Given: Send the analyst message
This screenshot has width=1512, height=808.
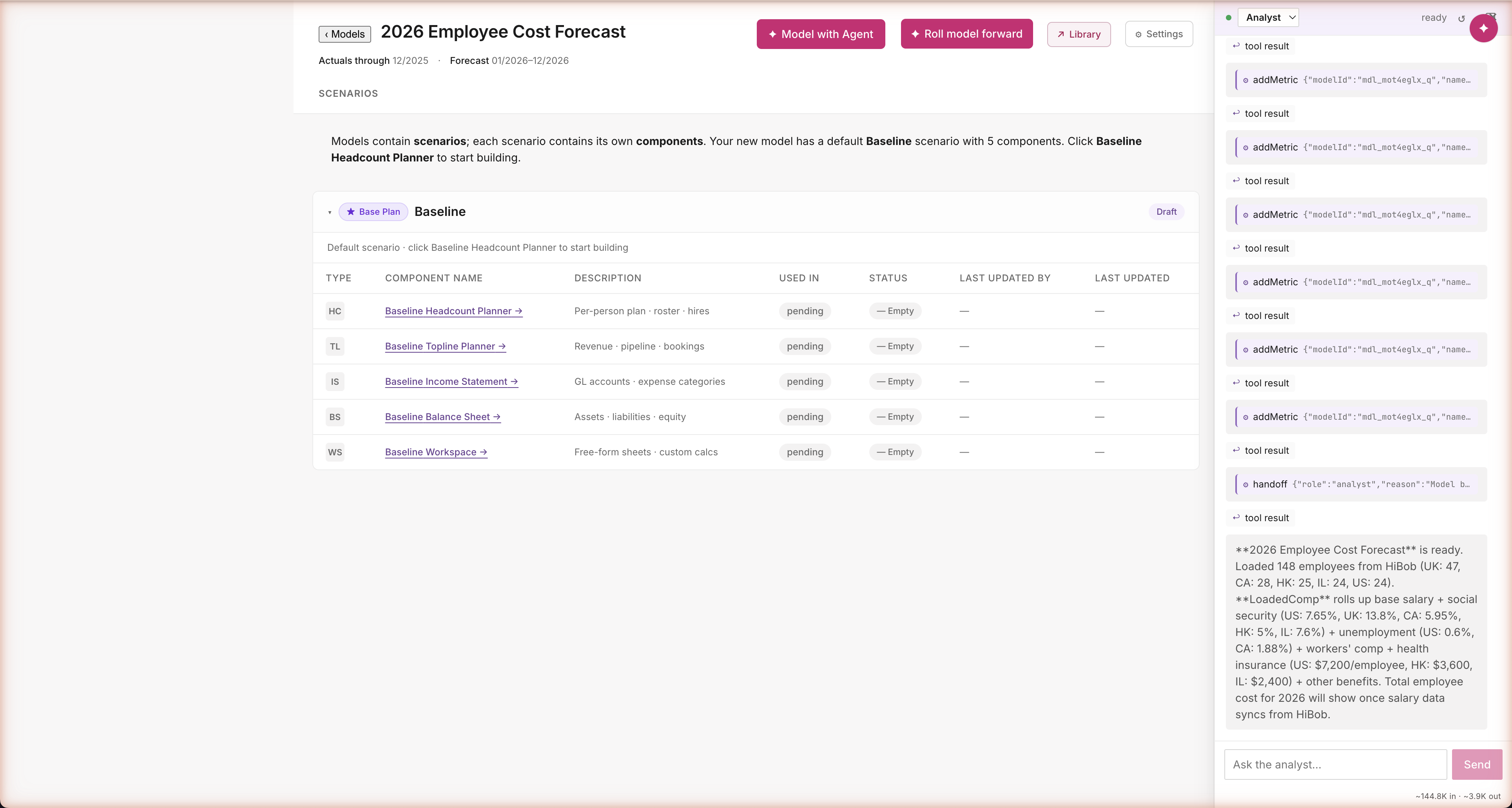Looking at the screenshot, I should click(x=1477, y=765).
